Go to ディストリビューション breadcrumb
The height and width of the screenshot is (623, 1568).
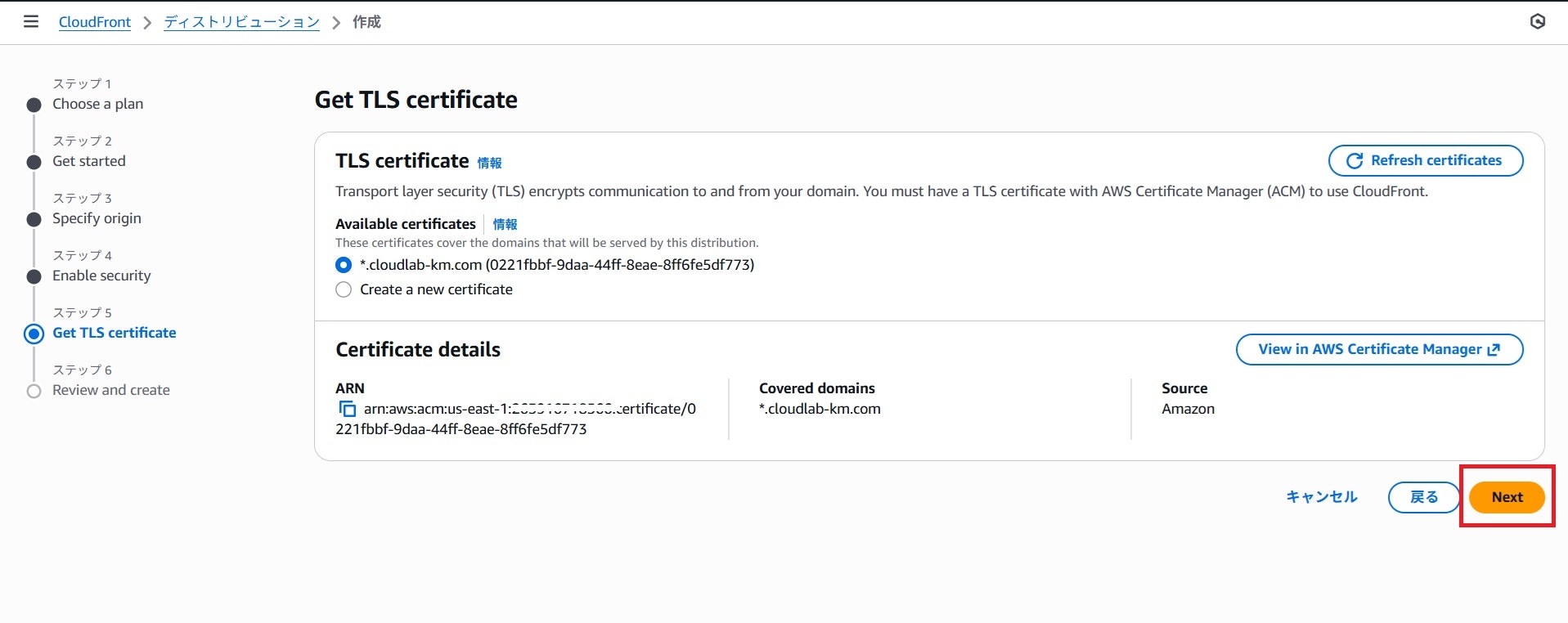[242, 22]
